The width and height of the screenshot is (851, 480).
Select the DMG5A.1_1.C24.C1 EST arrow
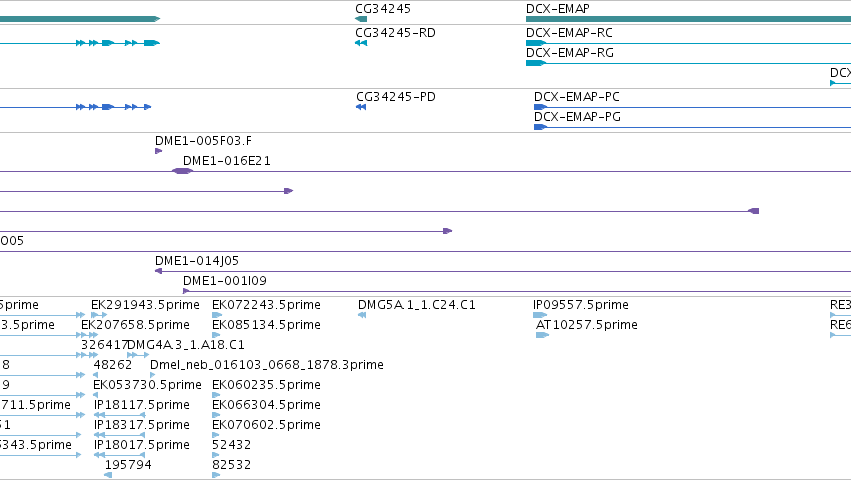(362, 315)
